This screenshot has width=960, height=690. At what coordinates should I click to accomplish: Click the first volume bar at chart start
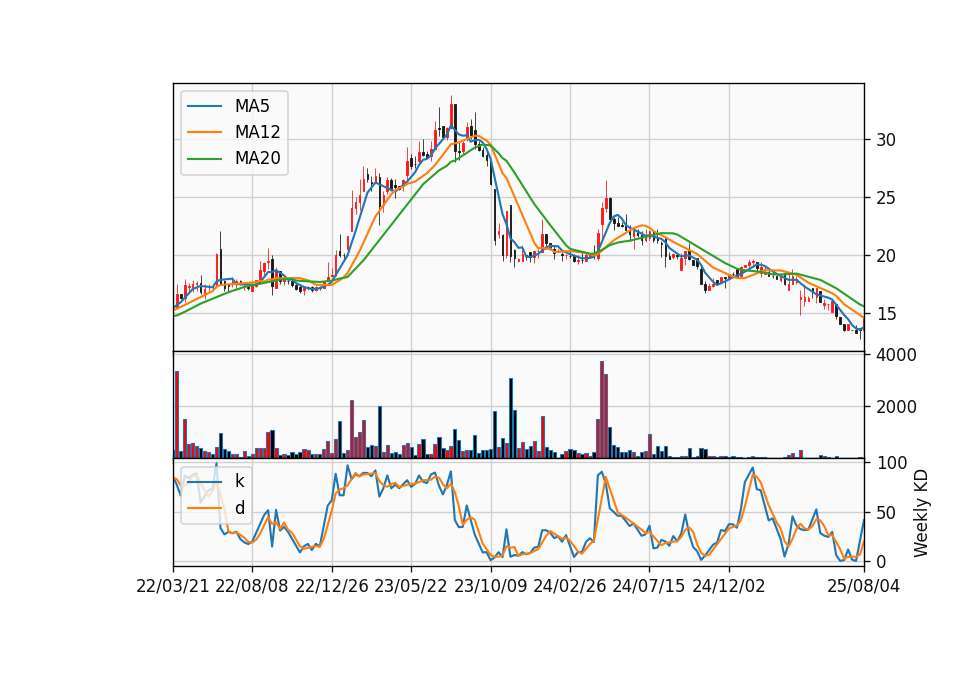(177, 414)
